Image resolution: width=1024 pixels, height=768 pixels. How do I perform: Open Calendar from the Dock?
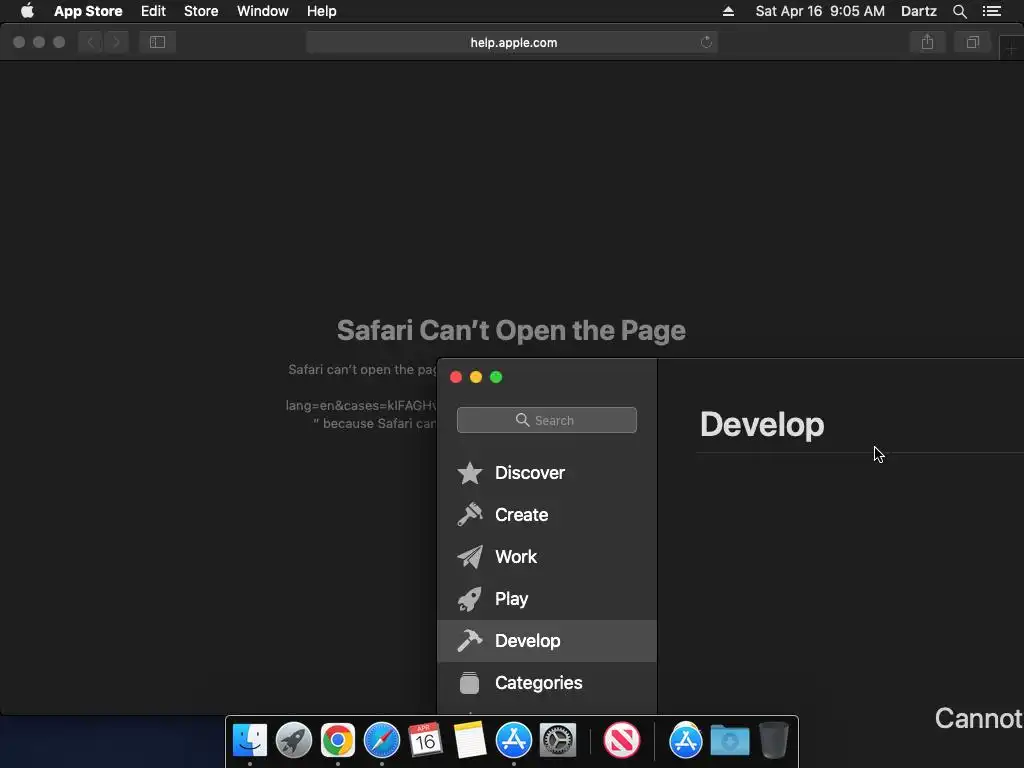point(425,740)
